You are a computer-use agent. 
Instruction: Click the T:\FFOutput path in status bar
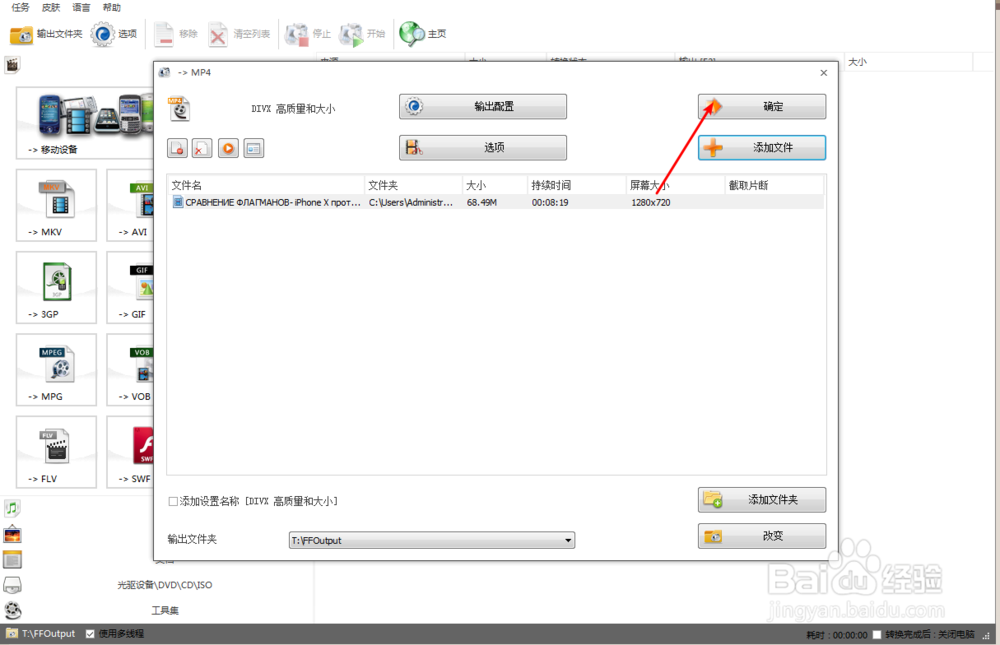(48, 634)
